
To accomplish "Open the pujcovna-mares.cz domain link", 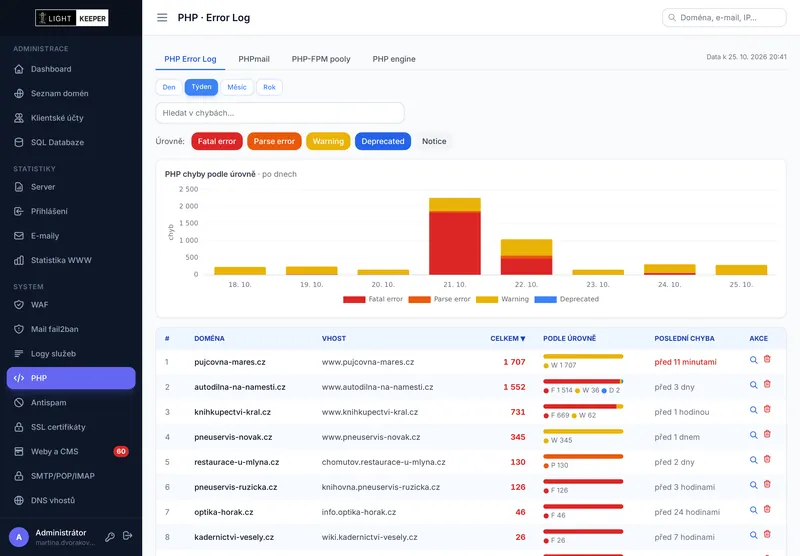I will pos(230,362).
